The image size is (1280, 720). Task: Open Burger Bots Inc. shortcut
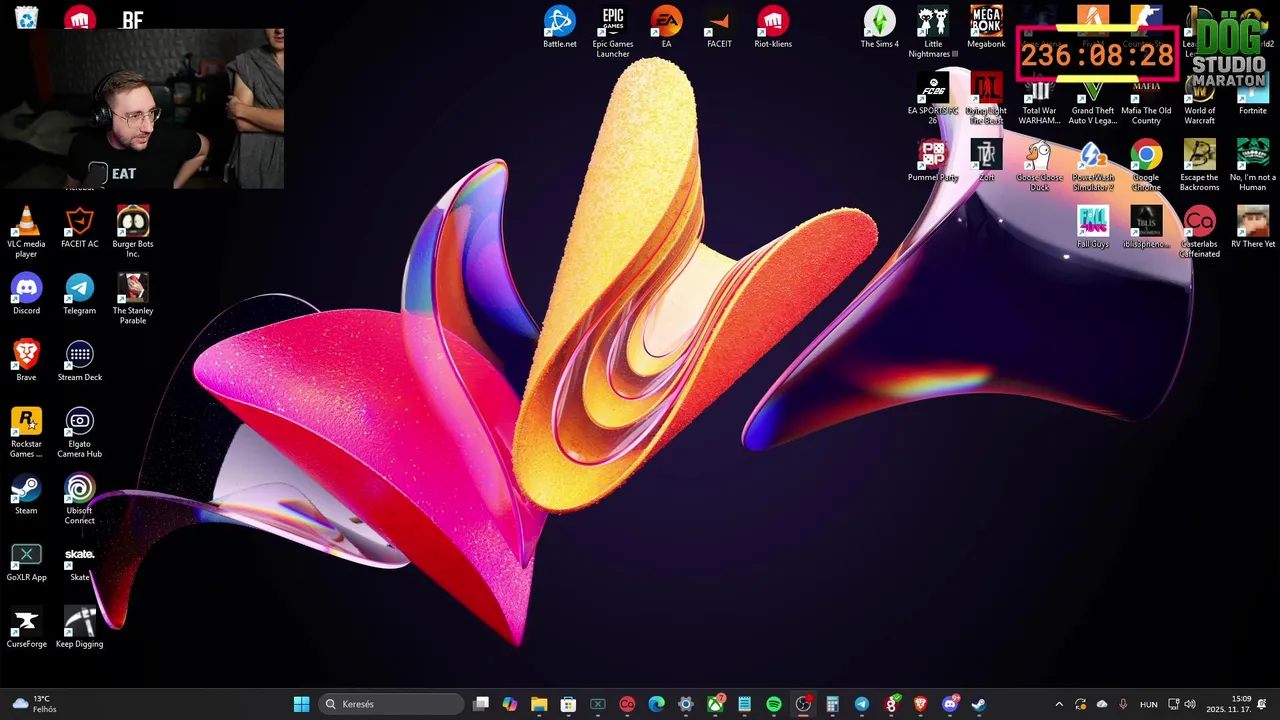click(x=133, y=233)
